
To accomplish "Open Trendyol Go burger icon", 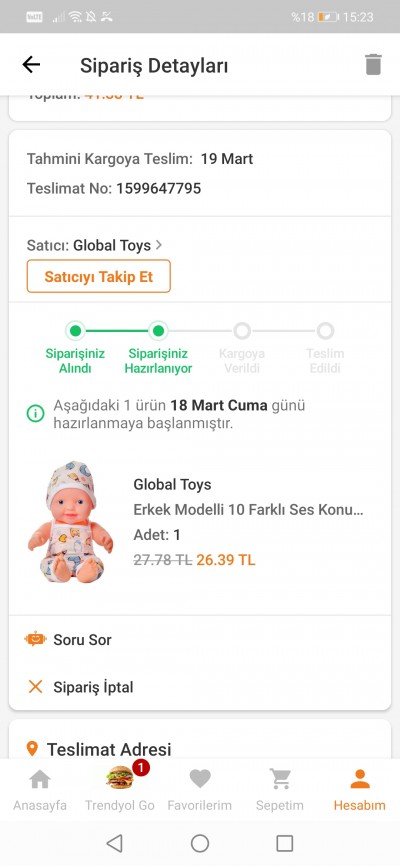I will click(x=120, y=777).
